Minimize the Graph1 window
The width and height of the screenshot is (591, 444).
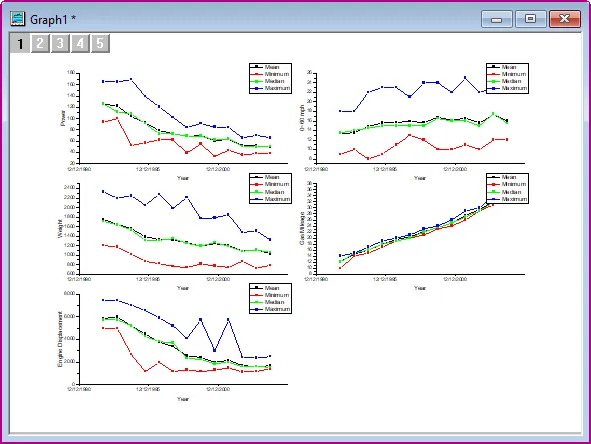(x=496, y=19)
